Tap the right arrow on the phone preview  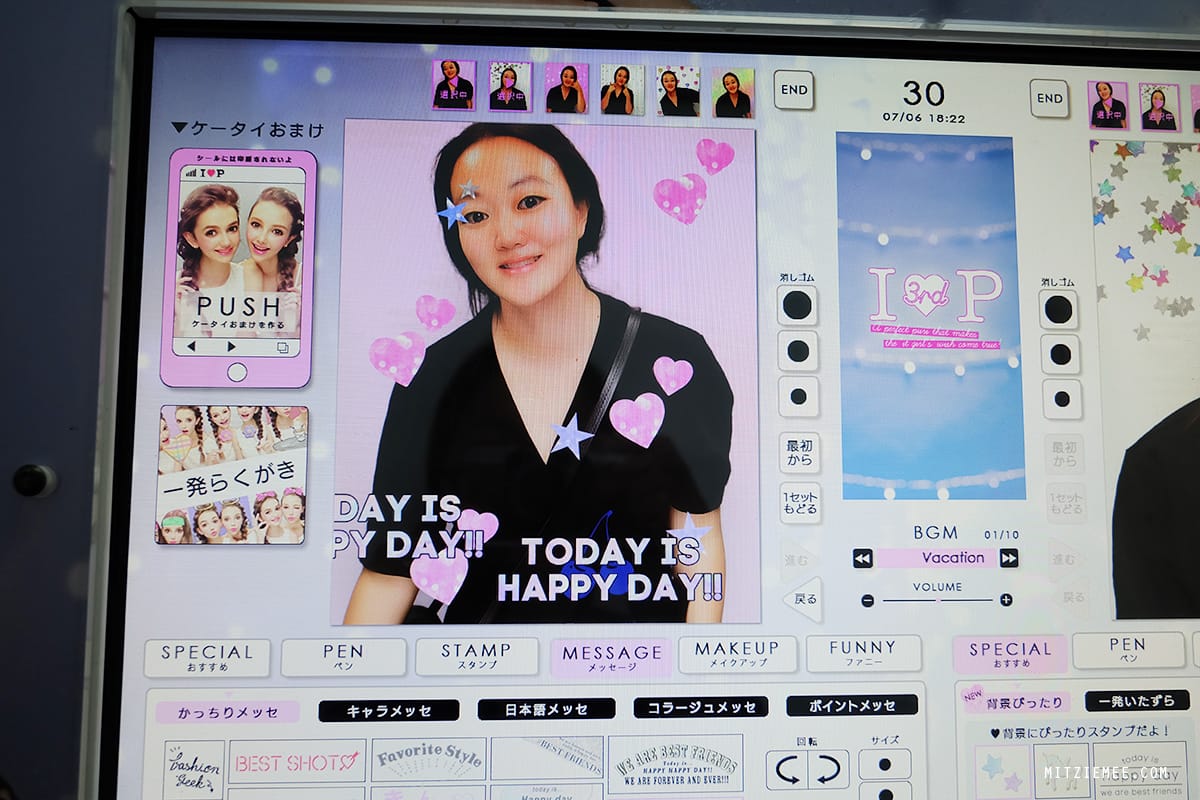point(231,347)
